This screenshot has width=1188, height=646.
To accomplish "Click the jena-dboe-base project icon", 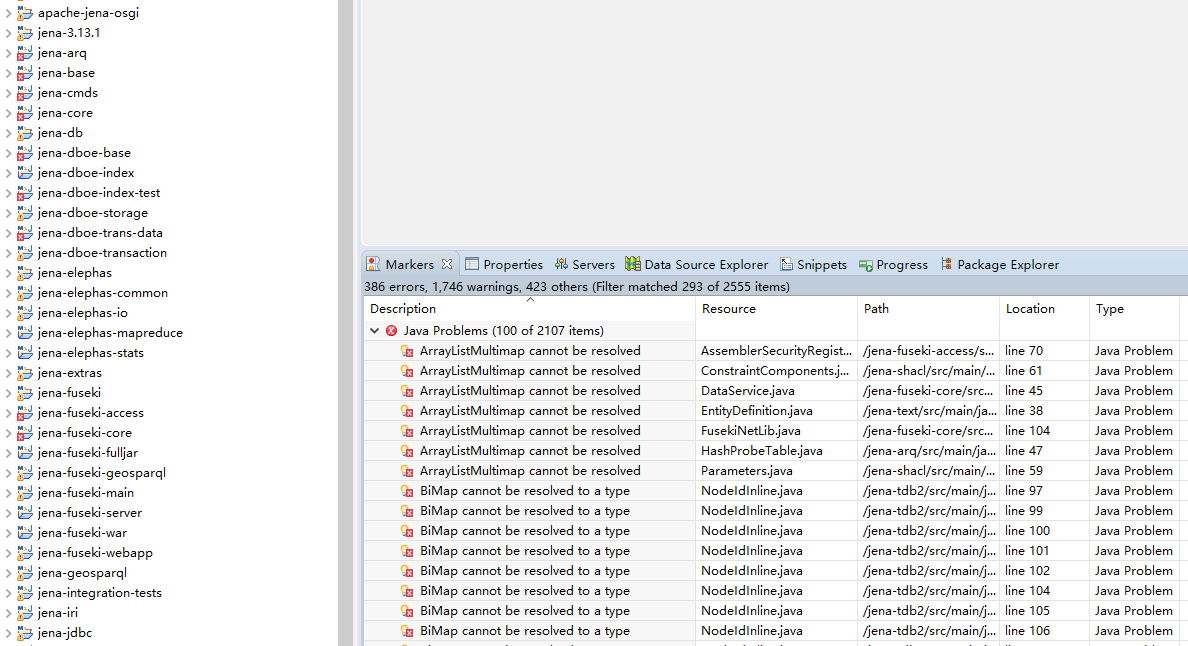I will pos(25,153).
